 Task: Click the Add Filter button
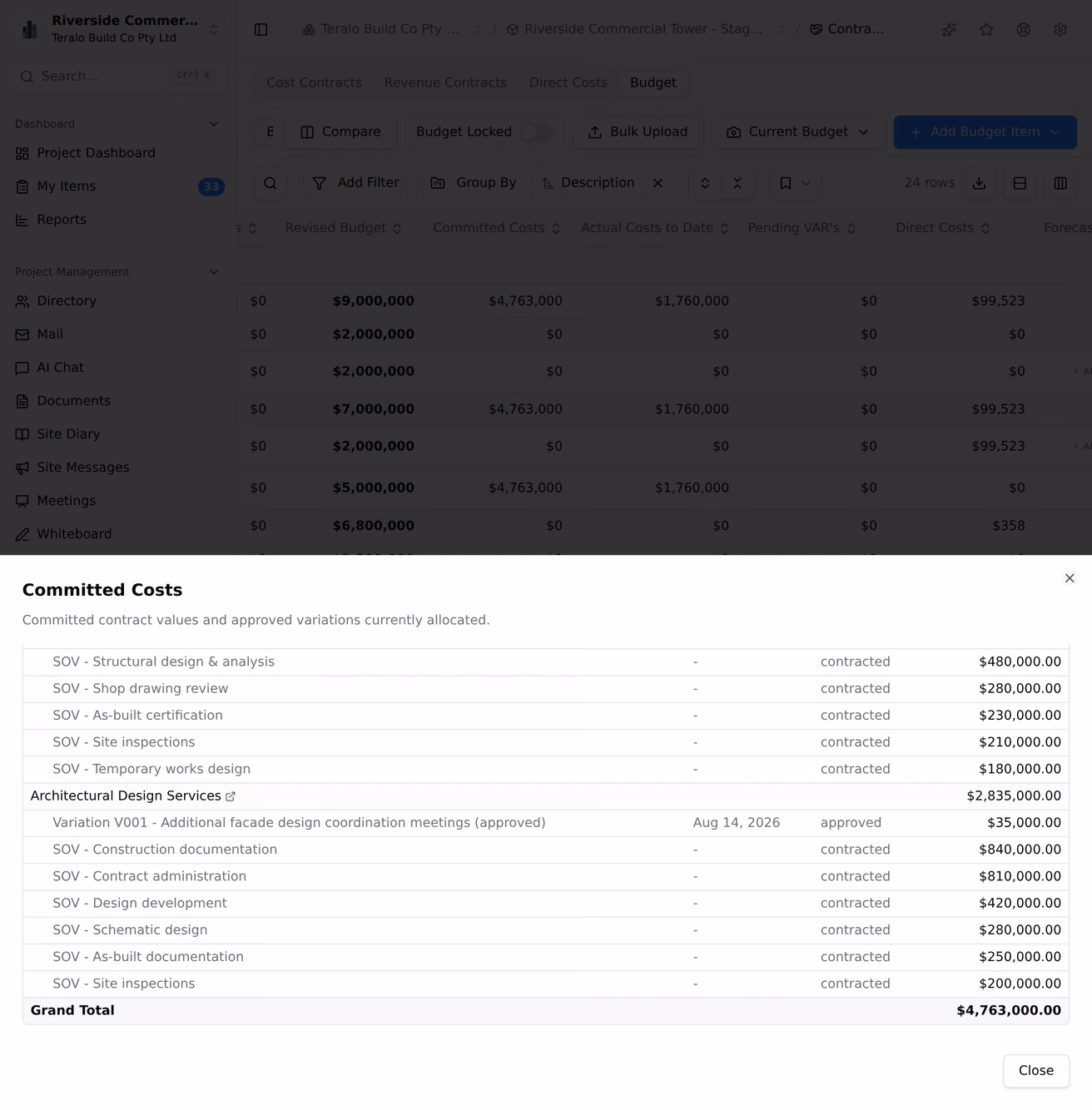[x=355, y=183]
